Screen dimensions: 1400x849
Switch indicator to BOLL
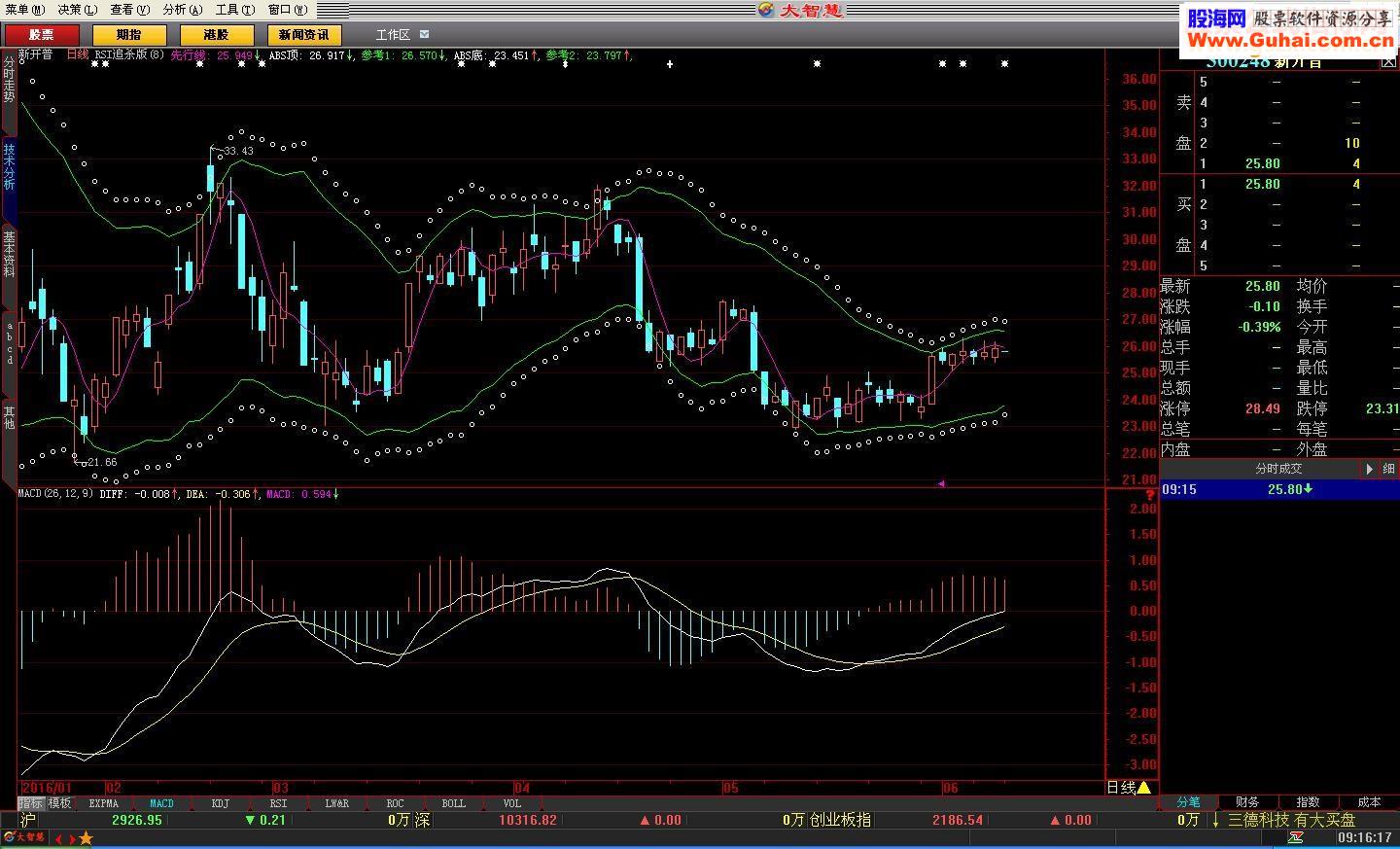453,803
